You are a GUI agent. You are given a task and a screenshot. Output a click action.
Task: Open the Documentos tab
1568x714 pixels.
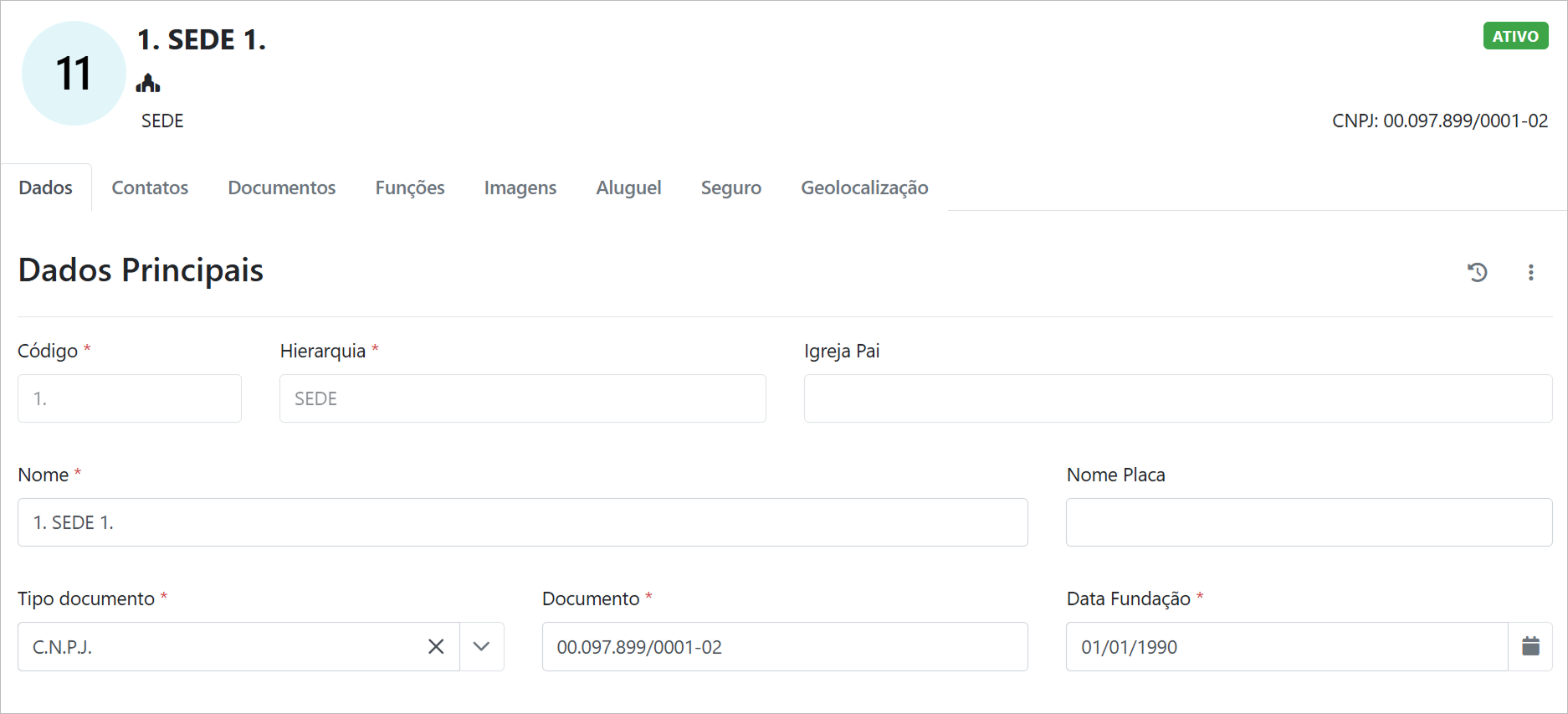pyautogui.click(x=281, y=187)
